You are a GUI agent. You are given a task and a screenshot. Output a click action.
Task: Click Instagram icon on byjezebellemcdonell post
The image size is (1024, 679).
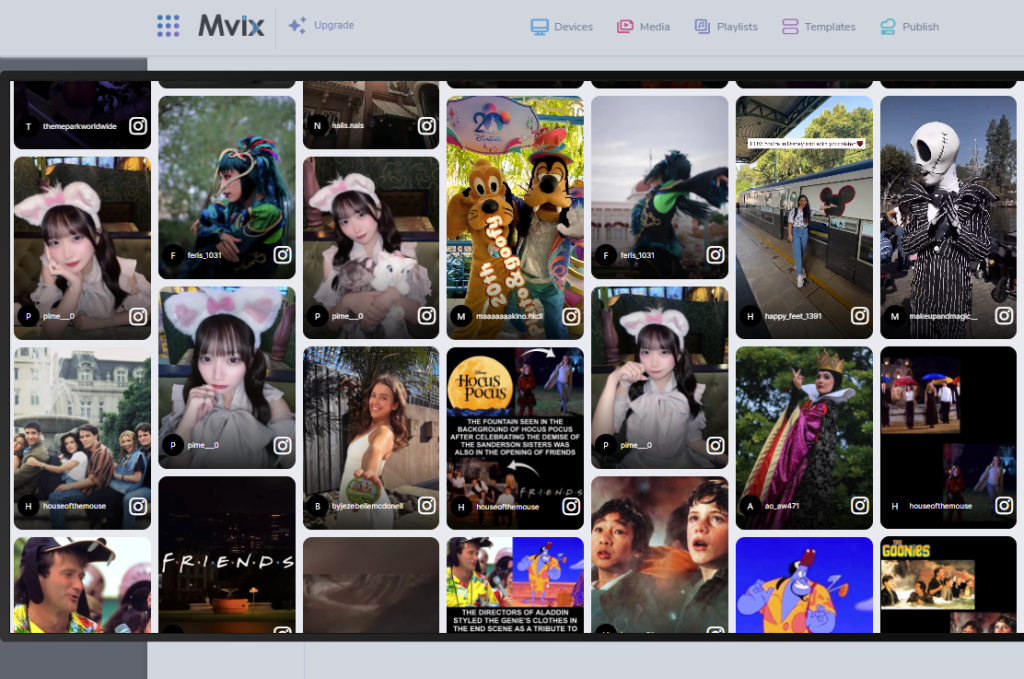[427, 506]
